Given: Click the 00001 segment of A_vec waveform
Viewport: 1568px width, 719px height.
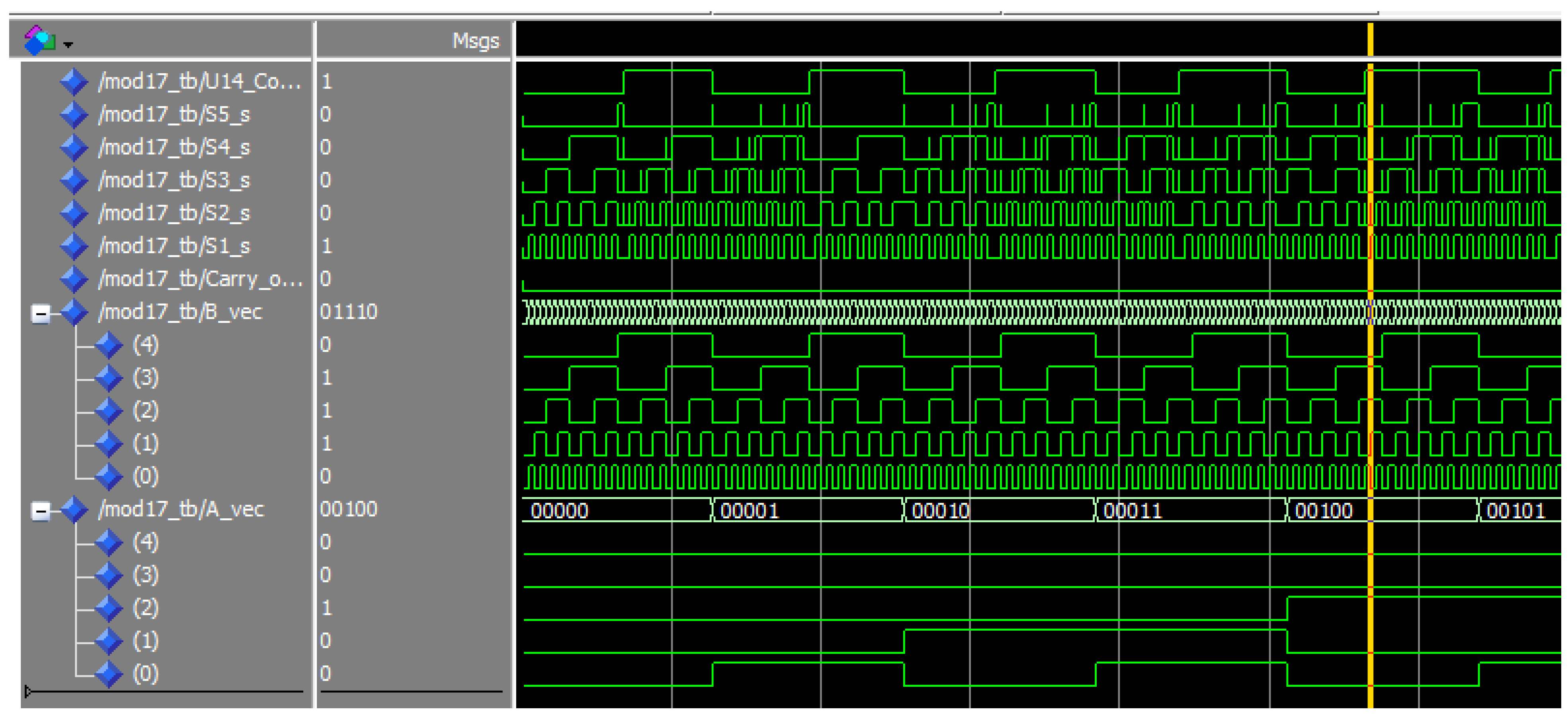Looking at the screenshot, I should coord(749,510).
